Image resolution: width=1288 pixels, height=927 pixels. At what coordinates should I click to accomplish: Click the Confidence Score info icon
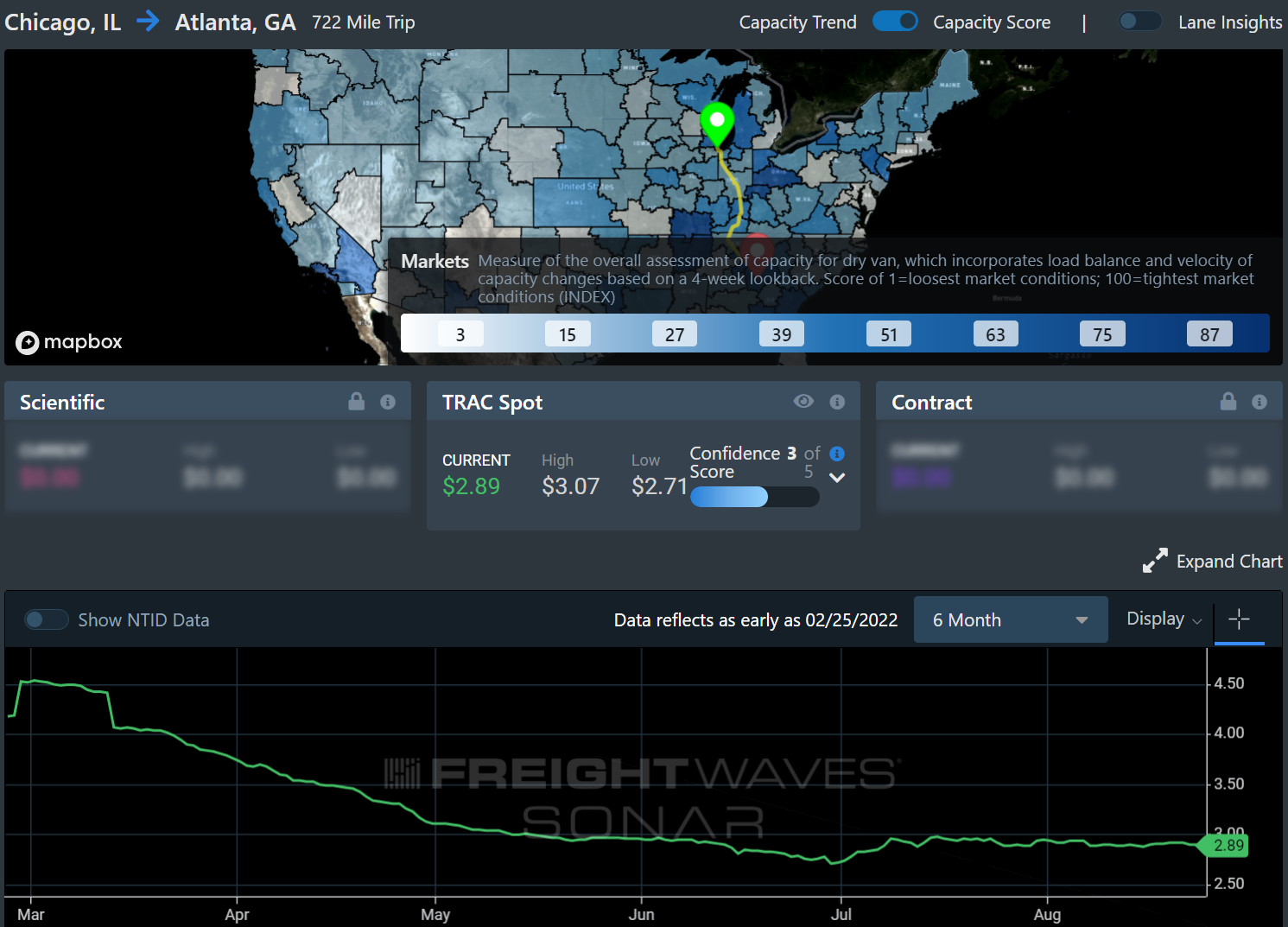pyautogui.click(x=837, y=454)
